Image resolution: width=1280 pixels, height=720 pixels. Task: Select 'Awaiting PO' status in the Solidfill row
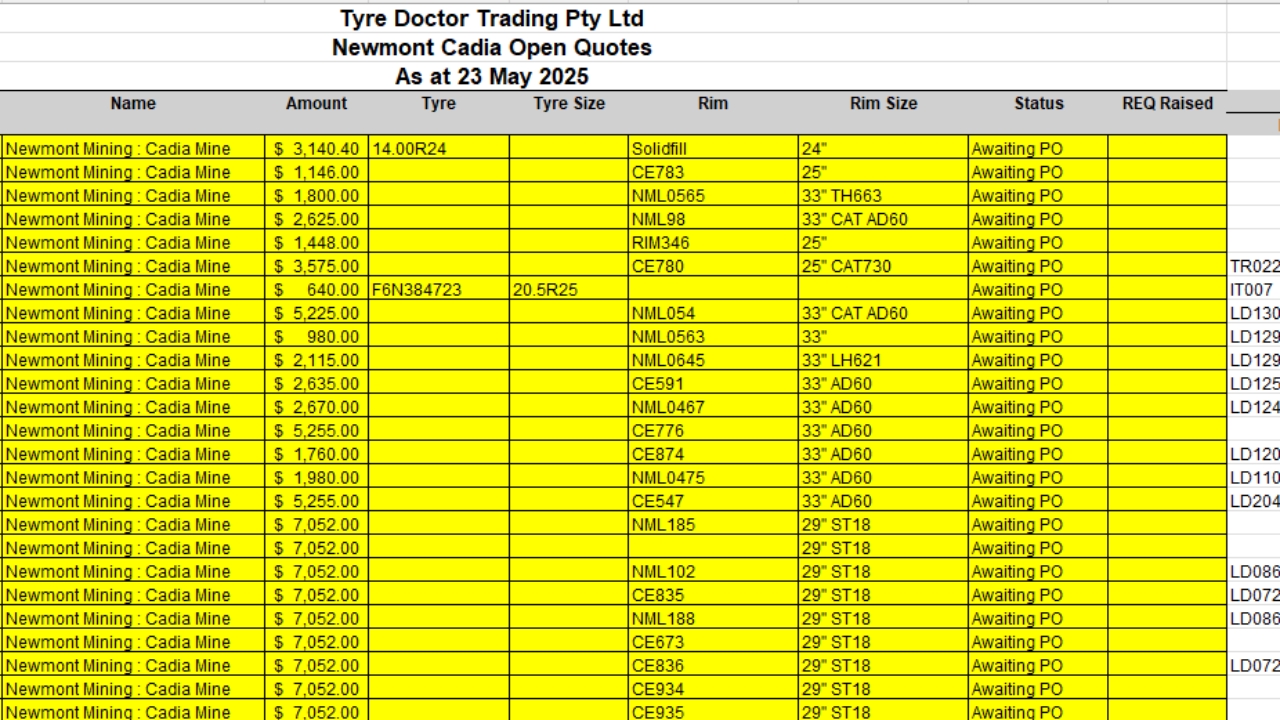(1039, 149)
